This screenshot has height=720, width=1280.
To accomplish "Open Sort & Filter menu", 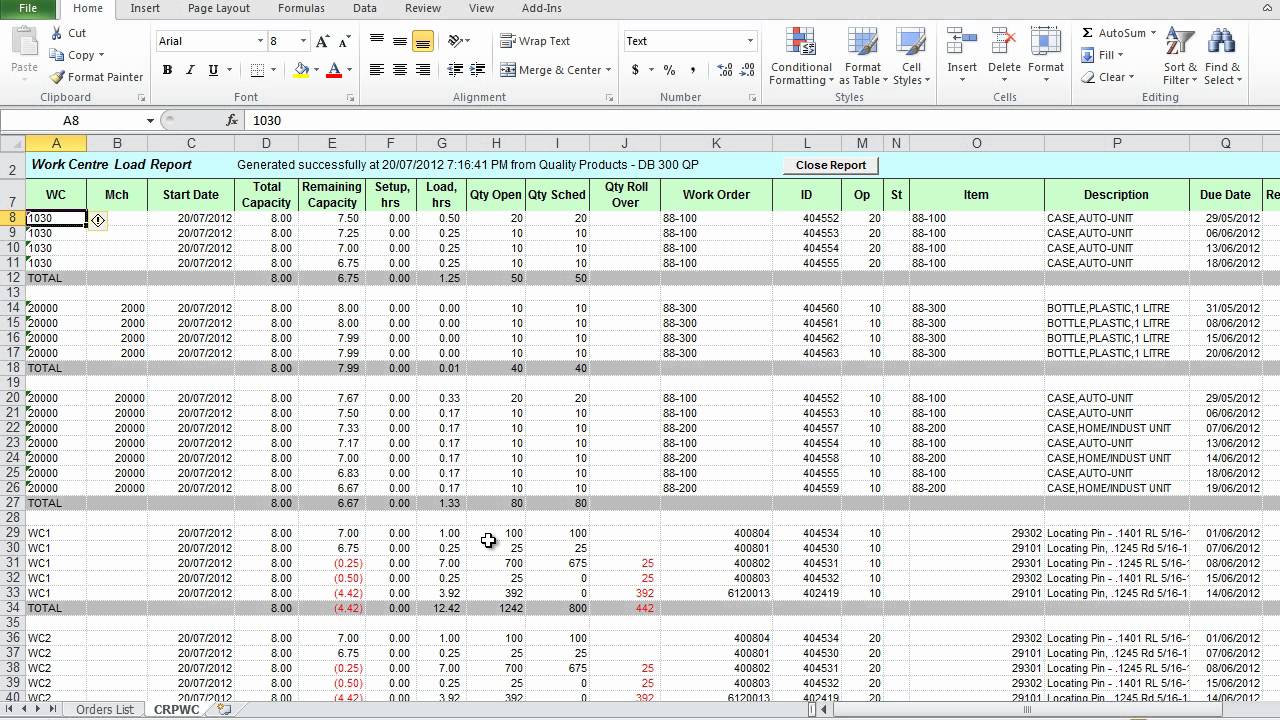I will (1180, 57).
